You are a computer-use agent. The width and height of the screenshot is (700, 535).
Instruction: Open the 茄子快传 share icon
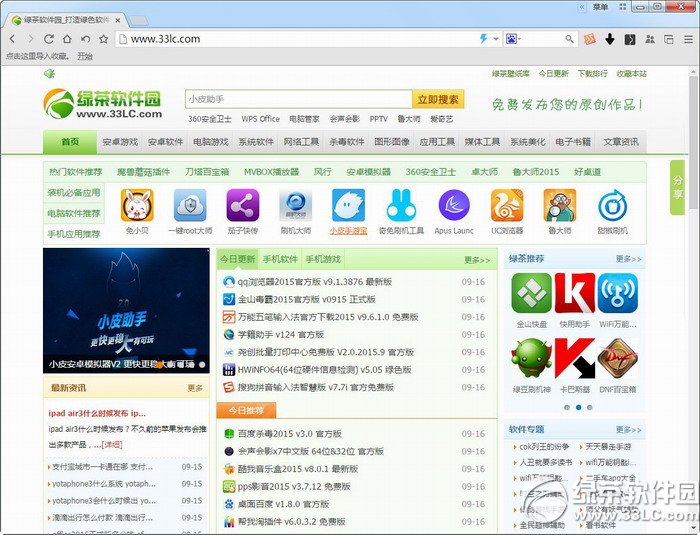coord(243,205)
